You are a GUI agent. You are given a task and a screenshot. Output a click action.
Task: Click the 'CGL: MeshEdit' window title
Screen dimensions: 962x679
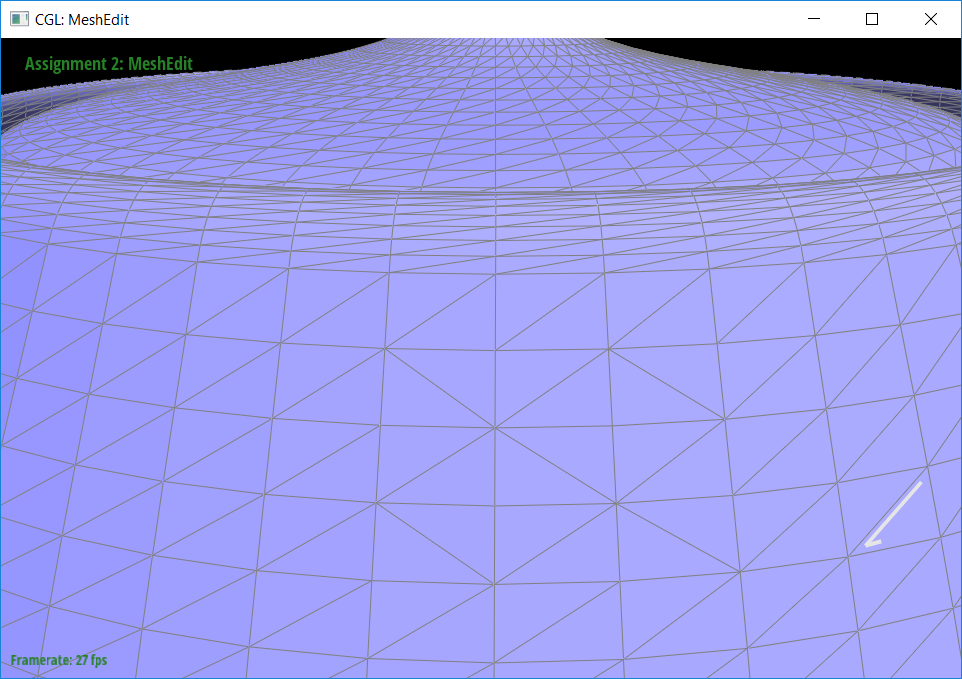coord(82,20)
